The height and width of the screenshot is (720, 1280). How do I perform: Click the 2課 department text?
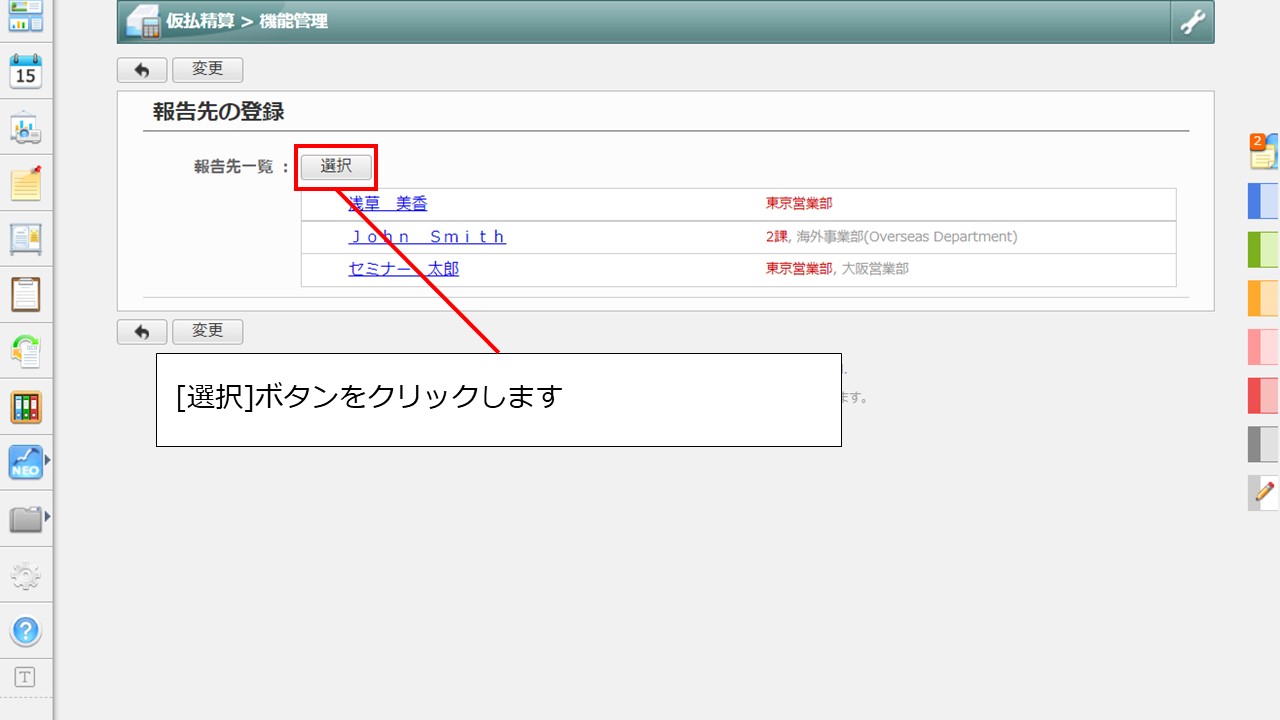pos(777,237)
